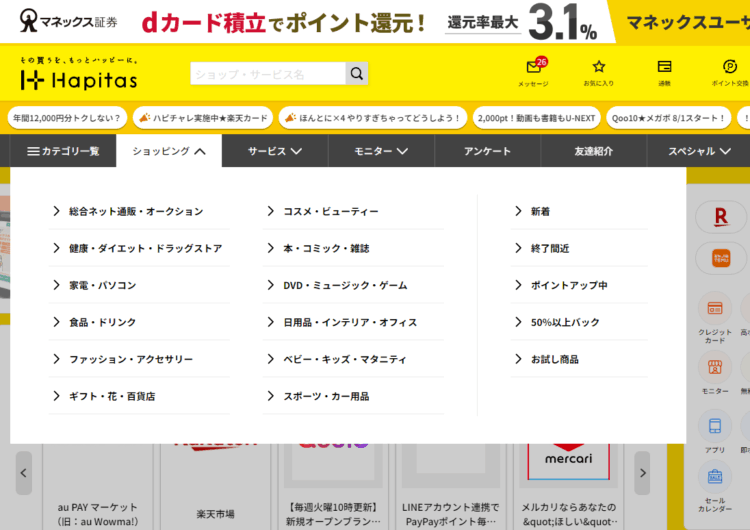Image resolution: width=750 pixels, height=530 pixels.
Task: Select 日用品・インテリア・オフィス category
Action: pos(353,322)
